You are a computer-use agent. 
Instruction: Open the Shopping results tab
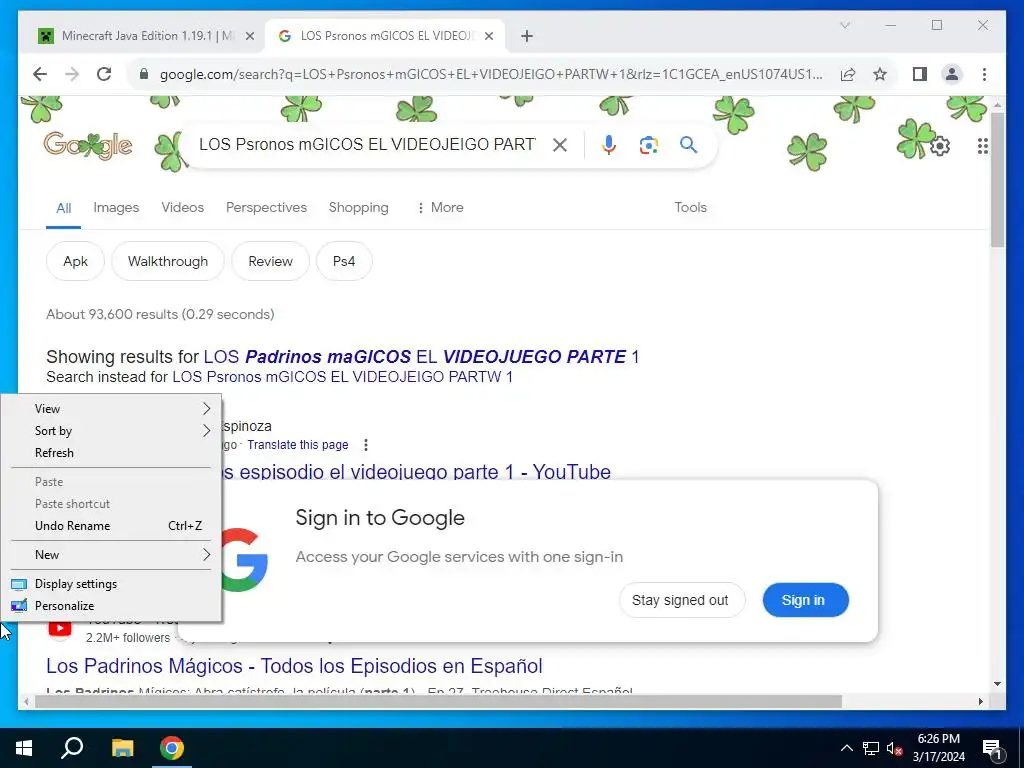[359, 208]
